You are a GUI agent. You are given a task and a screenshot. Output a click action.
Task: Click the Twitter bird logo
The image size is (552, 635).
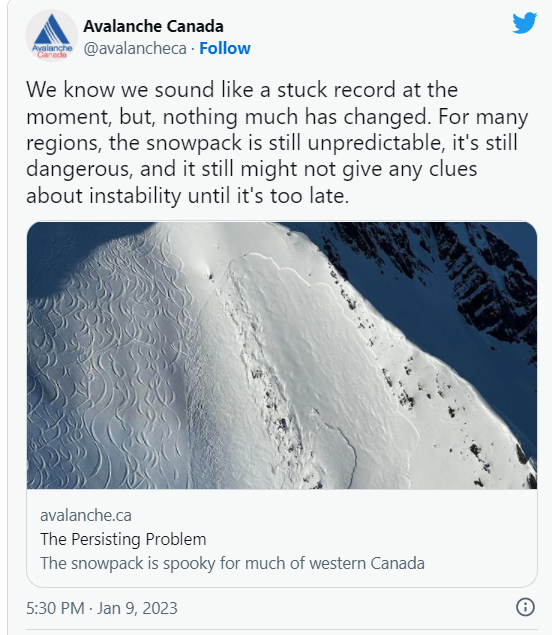coord(524,23)
